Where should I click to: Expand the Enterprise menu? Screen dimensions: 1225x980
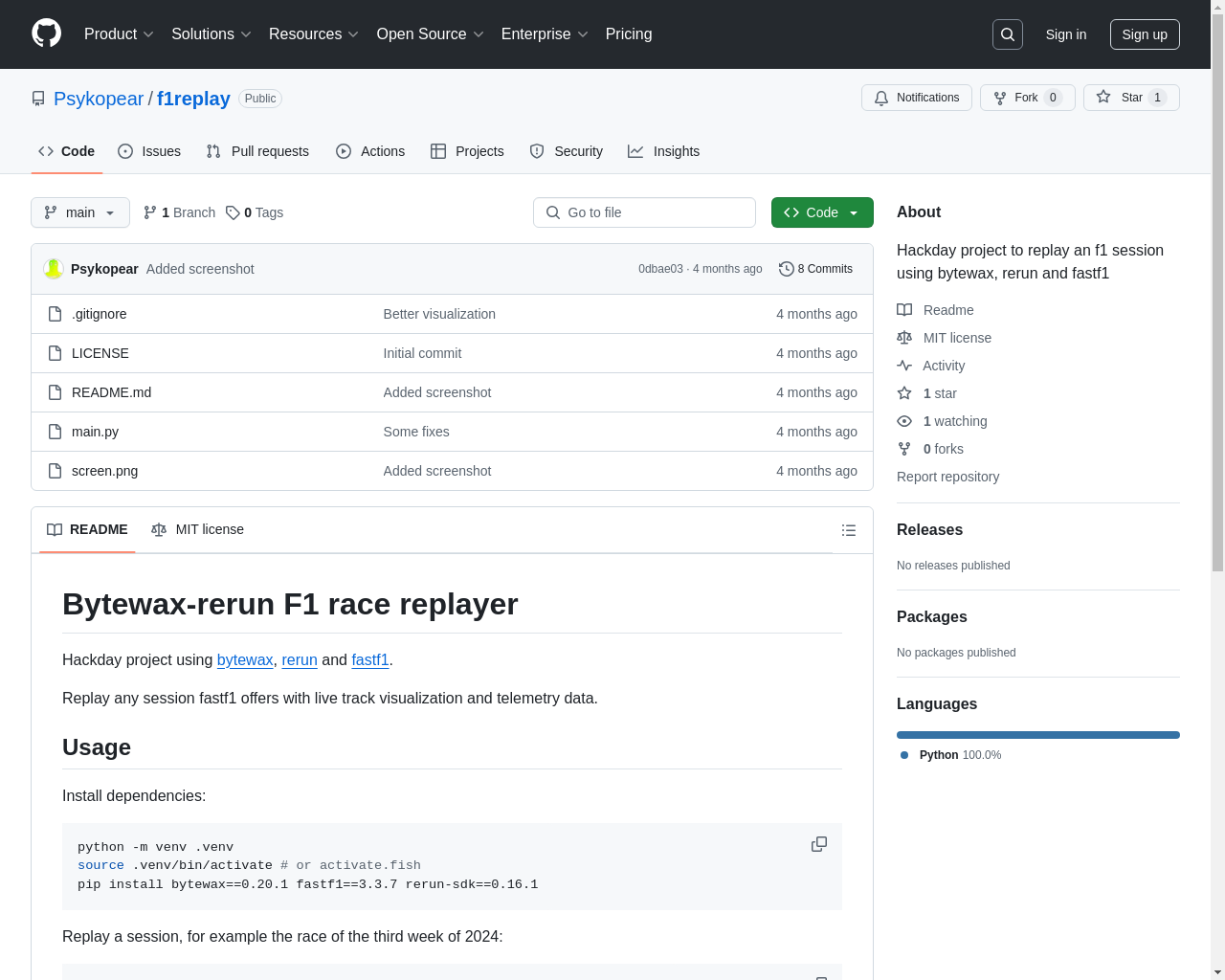pyautogui.click(x=545, y=33)
